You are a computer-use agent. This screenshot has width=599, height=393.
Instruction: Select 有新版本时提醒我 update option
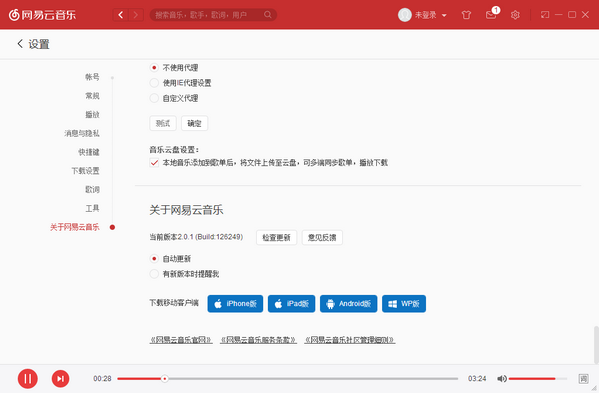(154, 274)
